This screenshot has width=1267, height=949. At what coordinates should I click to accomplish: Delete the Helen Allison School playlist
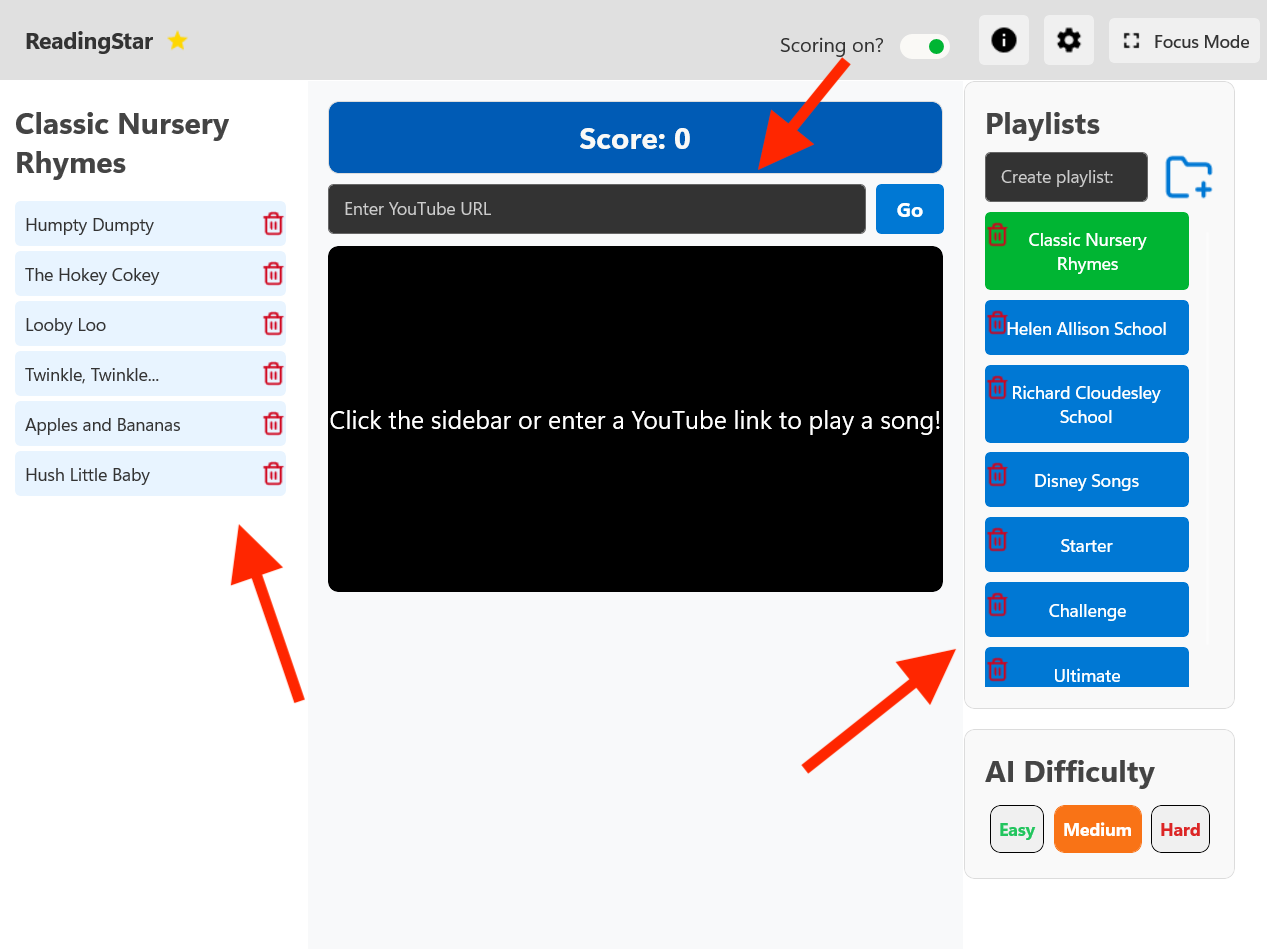pyautogui.click(x=997, y=323)
